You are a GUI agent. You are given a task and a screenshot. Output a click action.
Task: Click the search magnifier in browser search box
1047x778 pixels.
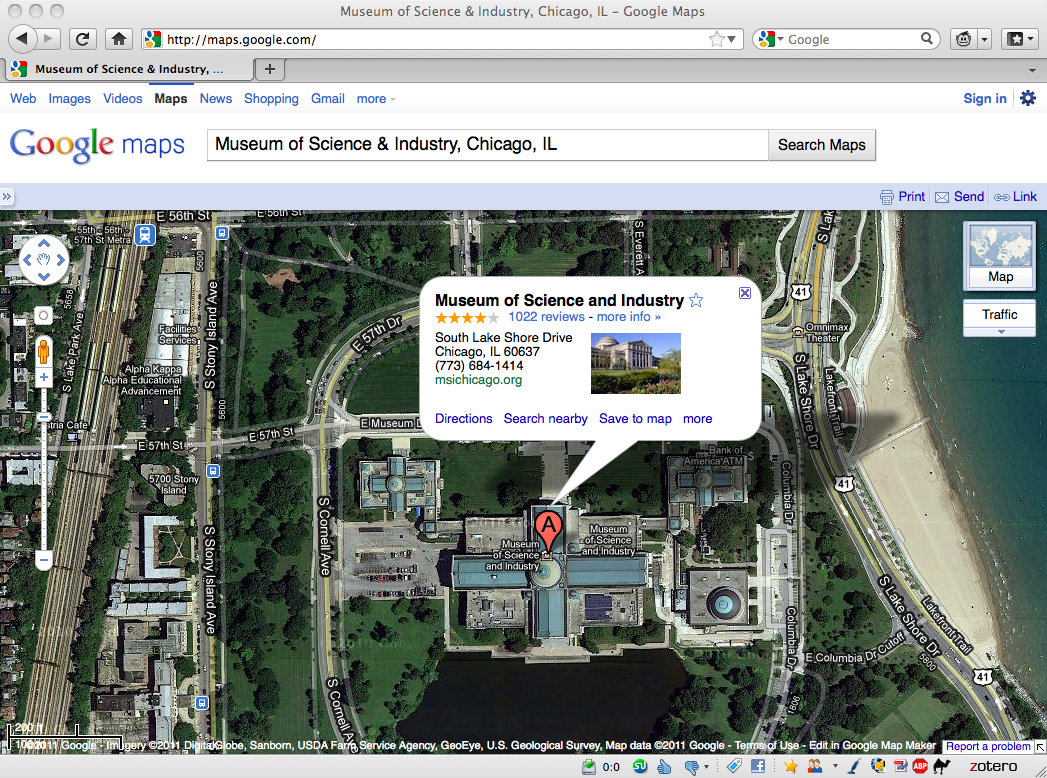[x=926, y=39]
